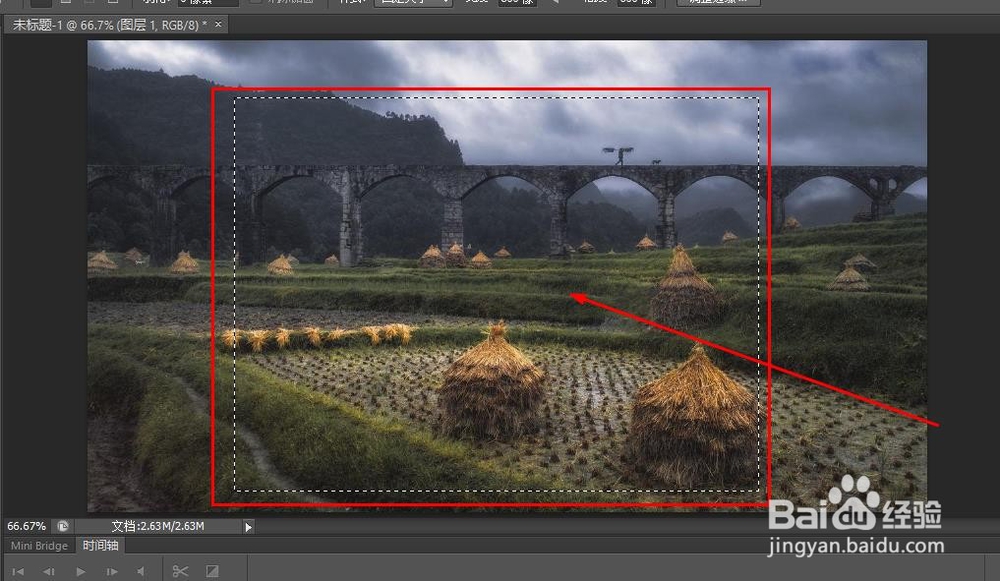Go to first frame in timeline
Screen dimensions: 1000x581
[x=18, y=571]
